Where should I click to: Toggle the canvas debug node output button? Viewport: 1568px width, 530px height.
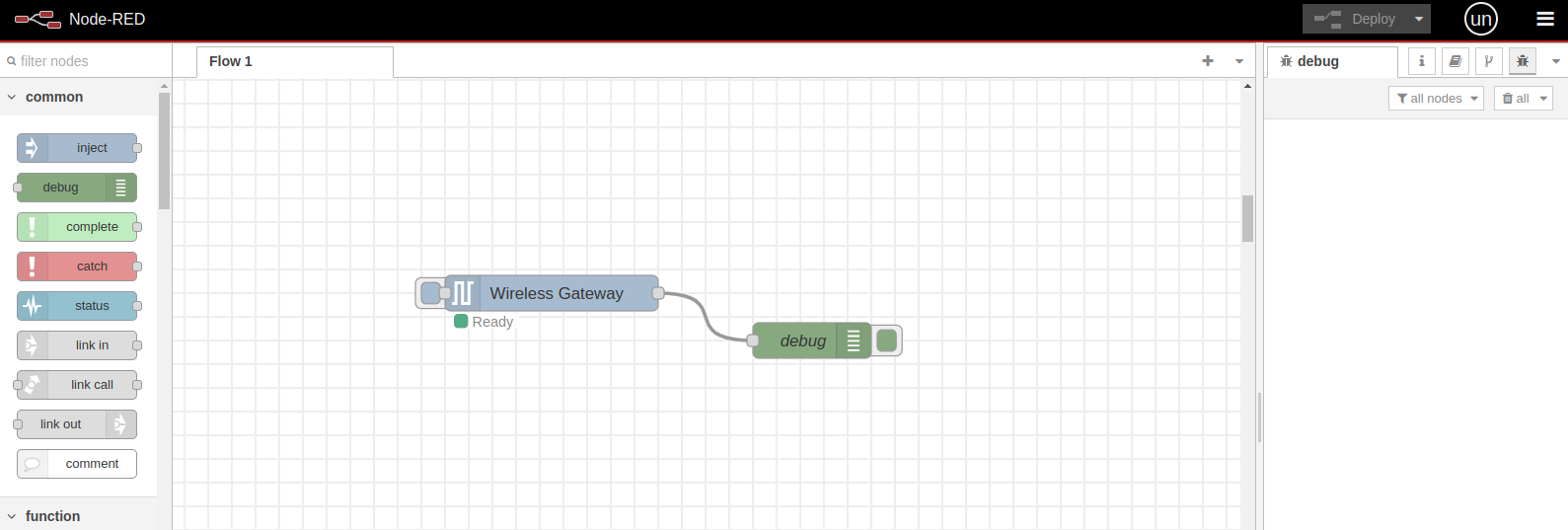coord(887,341)
